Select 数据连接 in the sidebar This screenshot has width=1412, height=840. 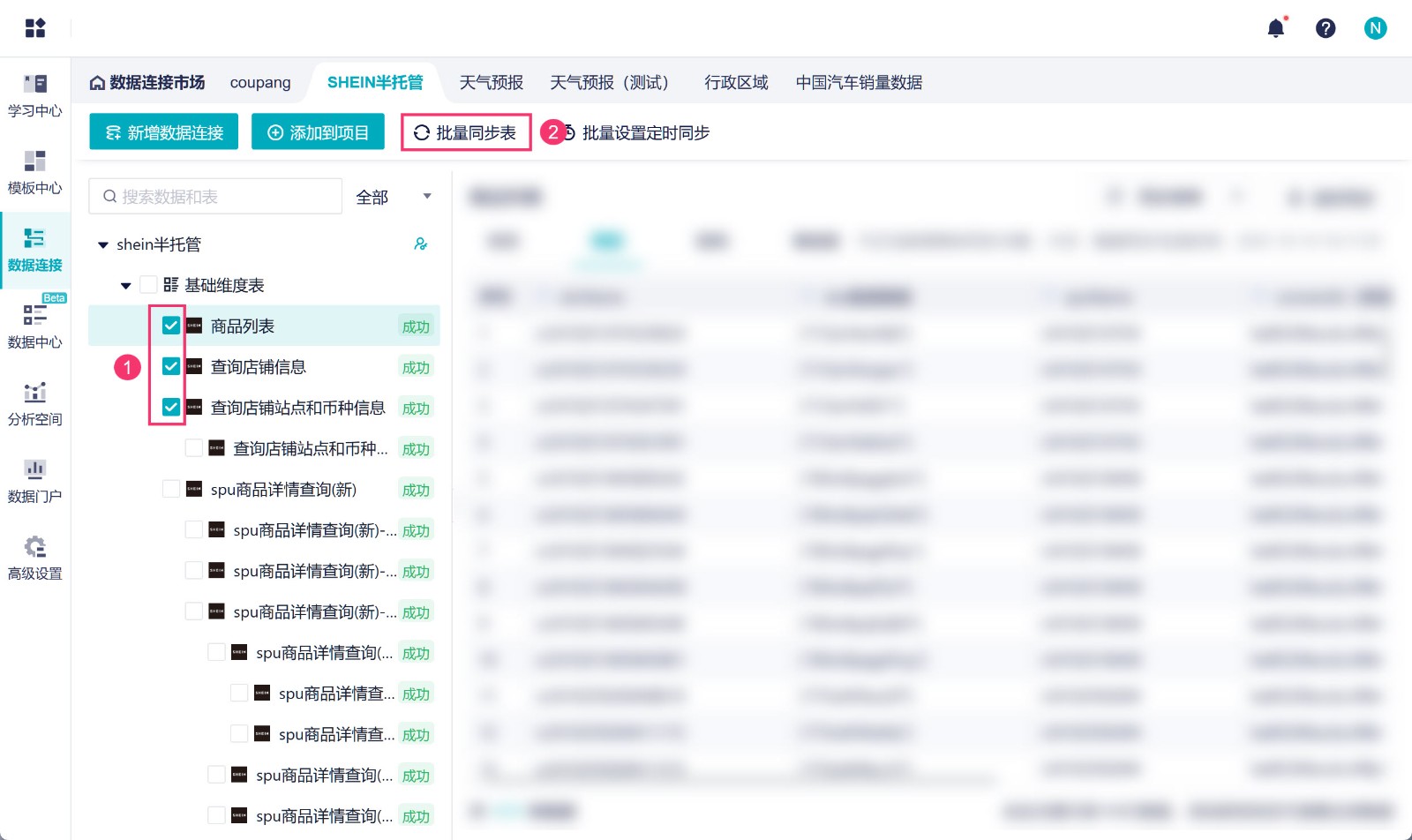click(x=35, y=251)
